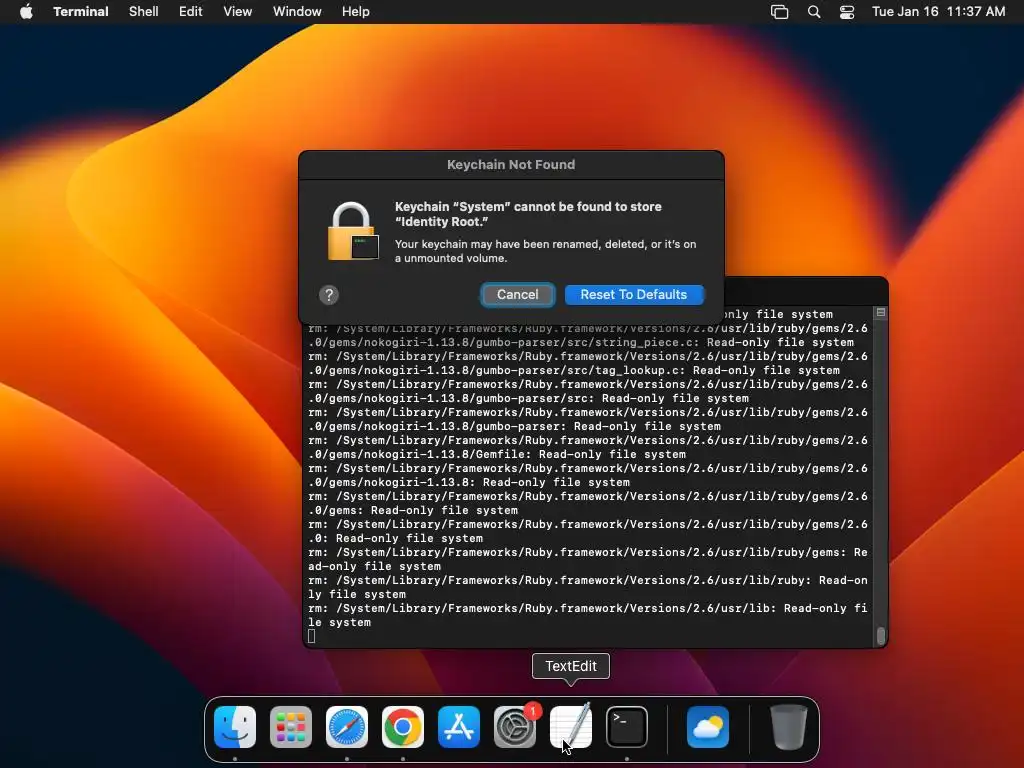Click the 'ad-only file system' terminal line

coord(374,567)
